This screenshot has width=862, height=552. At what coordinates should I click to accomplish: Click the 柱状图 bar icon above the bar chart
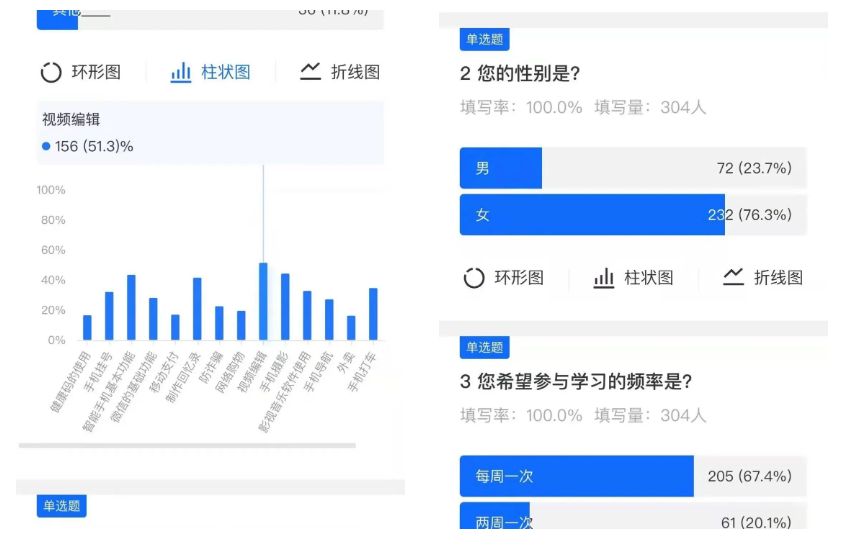coord(181,72)
